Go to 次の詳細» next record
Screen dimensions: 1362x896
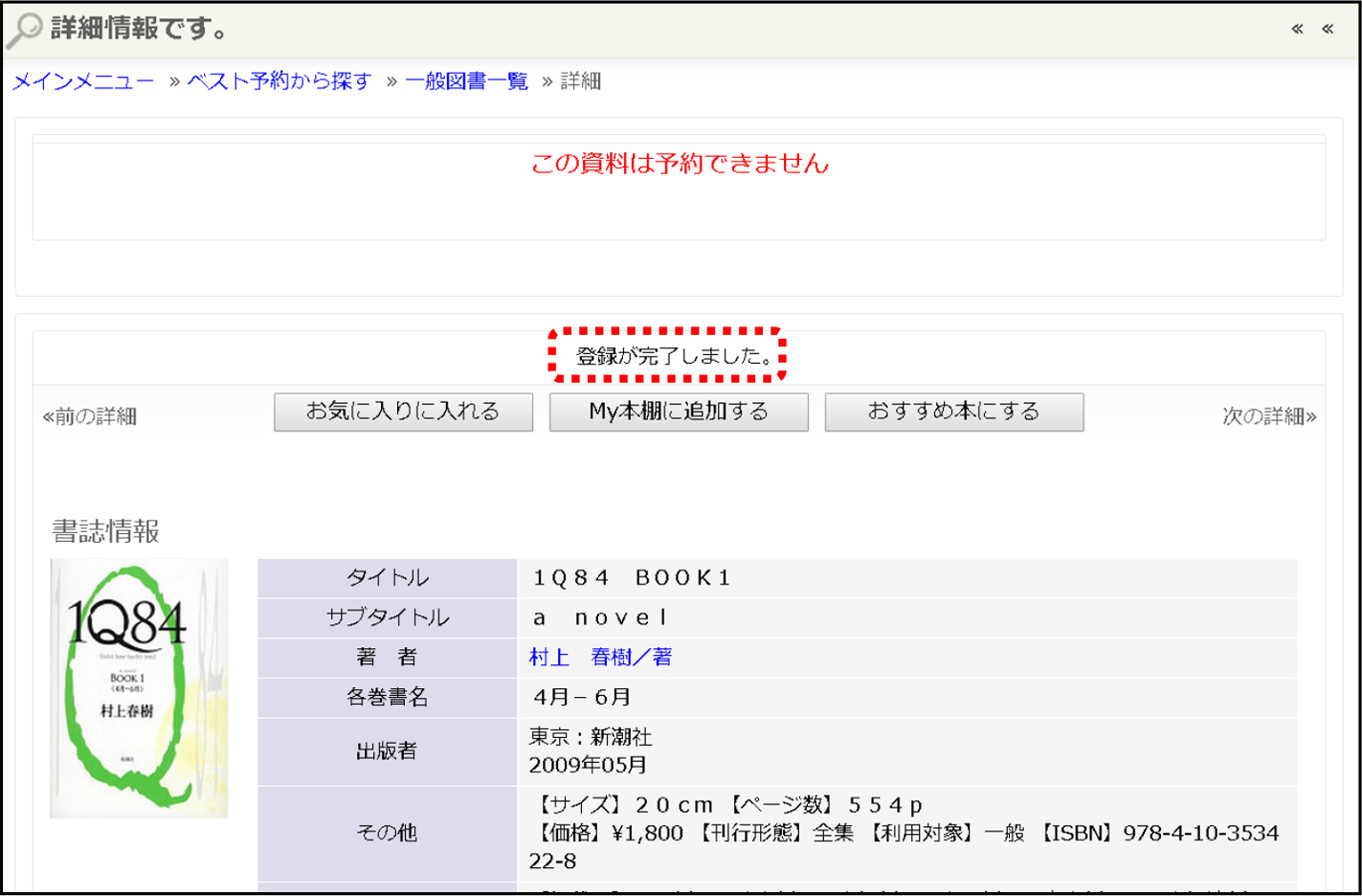click(x=1269, y=416)
